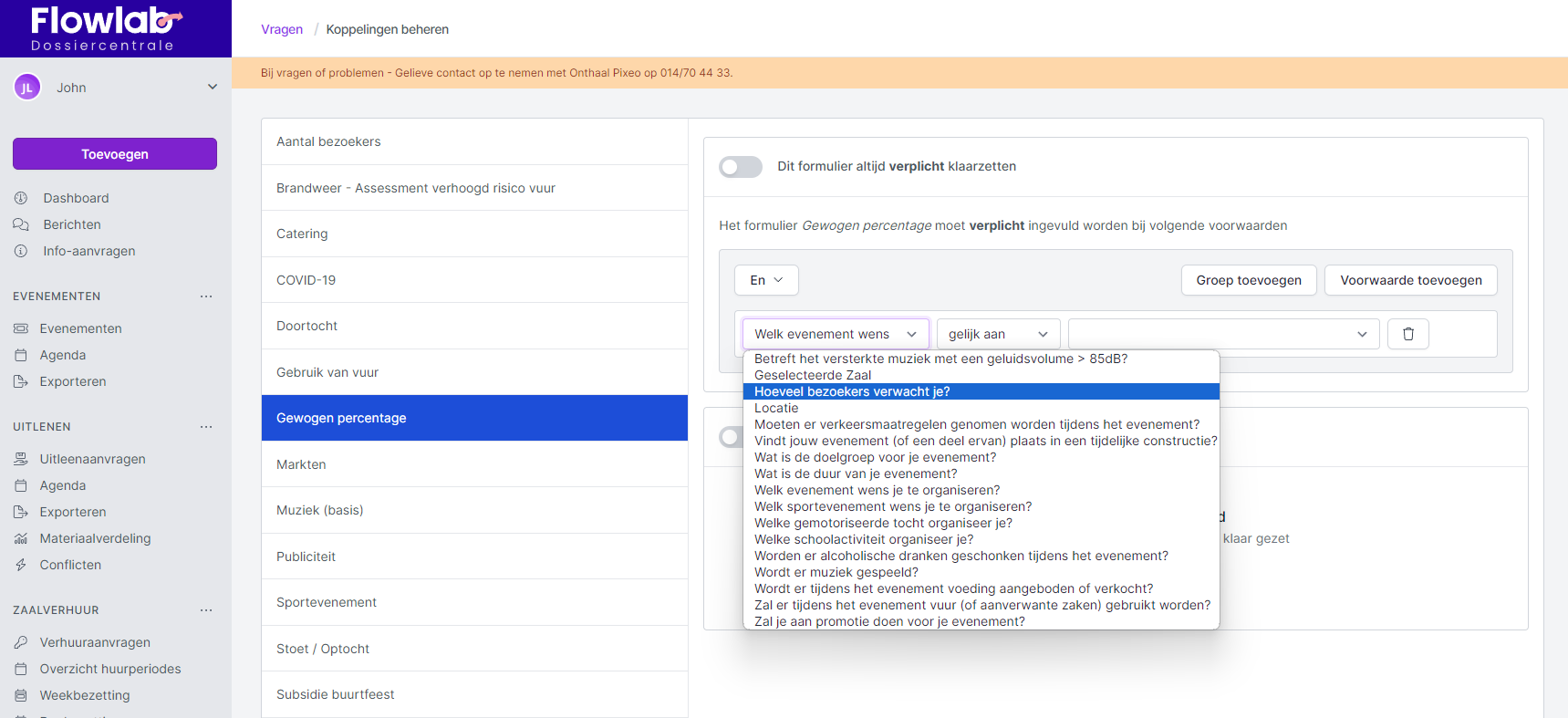Click the 'Voorwaarde toevoegen' button
1568x718 pixels.
(x=1410, y=280)
